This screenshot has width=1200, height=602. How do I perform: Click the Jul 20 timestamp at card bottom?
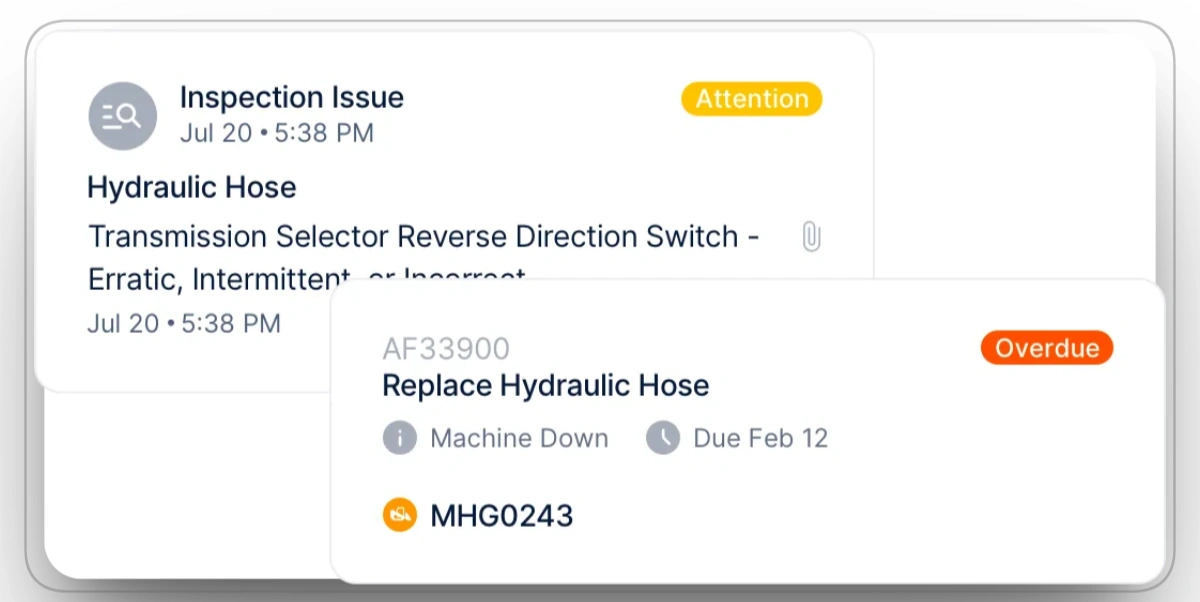[183, 323]
